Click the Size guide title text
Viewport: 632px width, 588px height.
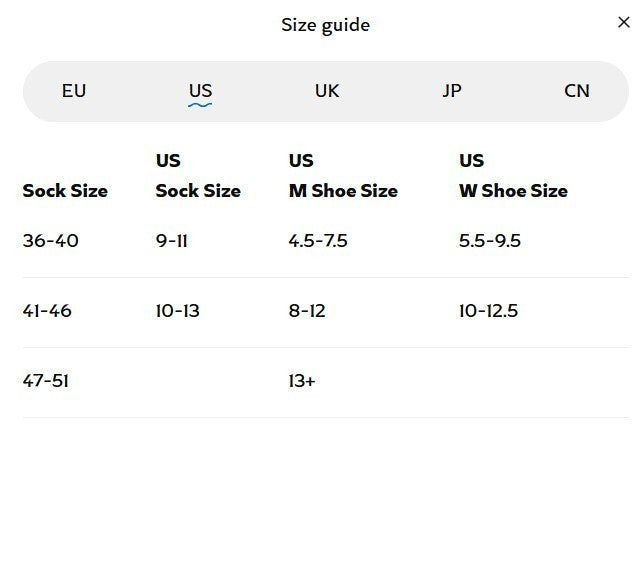click(x=325, y=25)
